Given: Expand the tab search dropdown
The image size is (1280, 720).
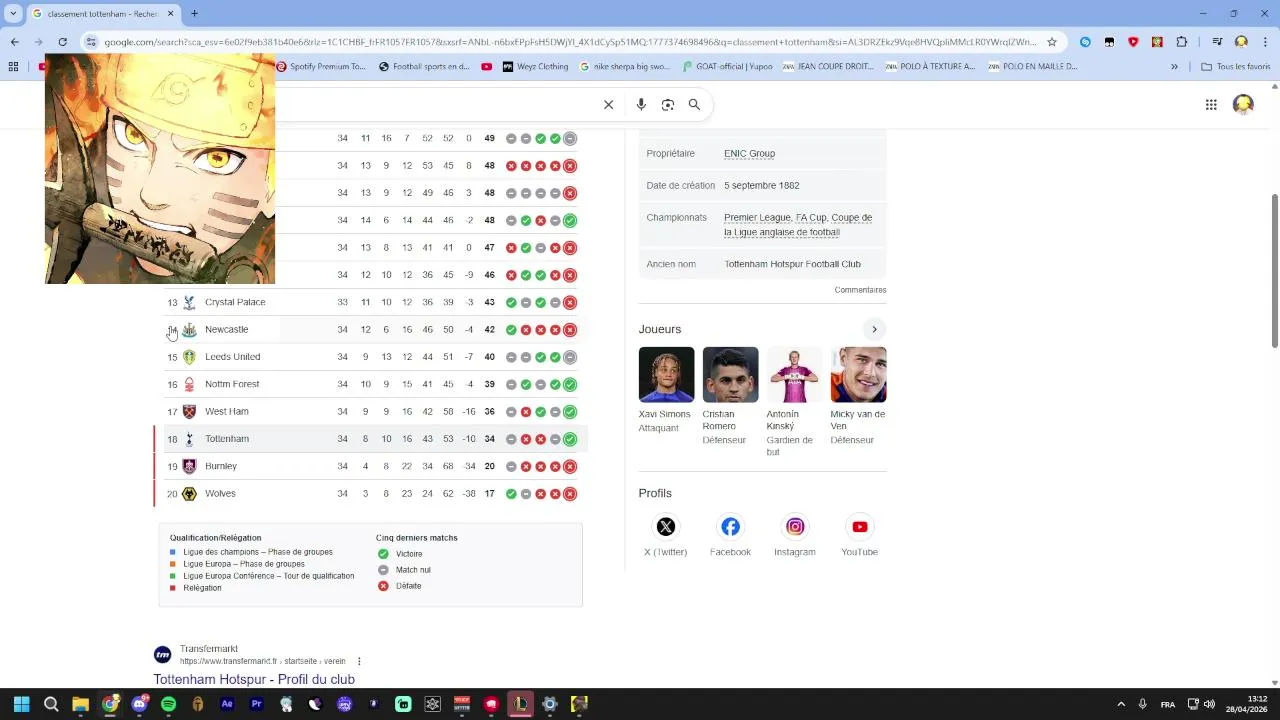Looking at the screenshot, I should [x=13, y=13].
